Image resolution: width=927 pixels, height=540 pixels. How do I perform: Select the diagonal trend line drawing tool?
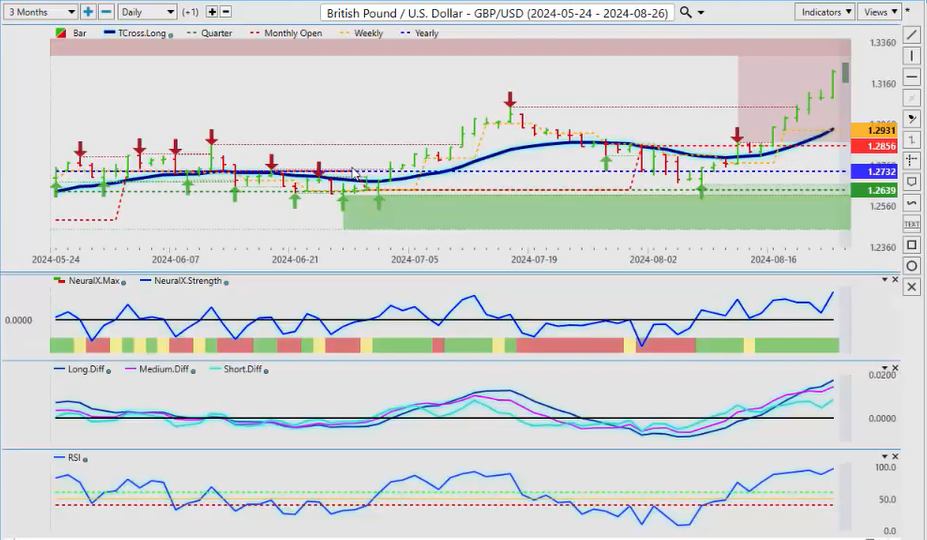(911, 35)
